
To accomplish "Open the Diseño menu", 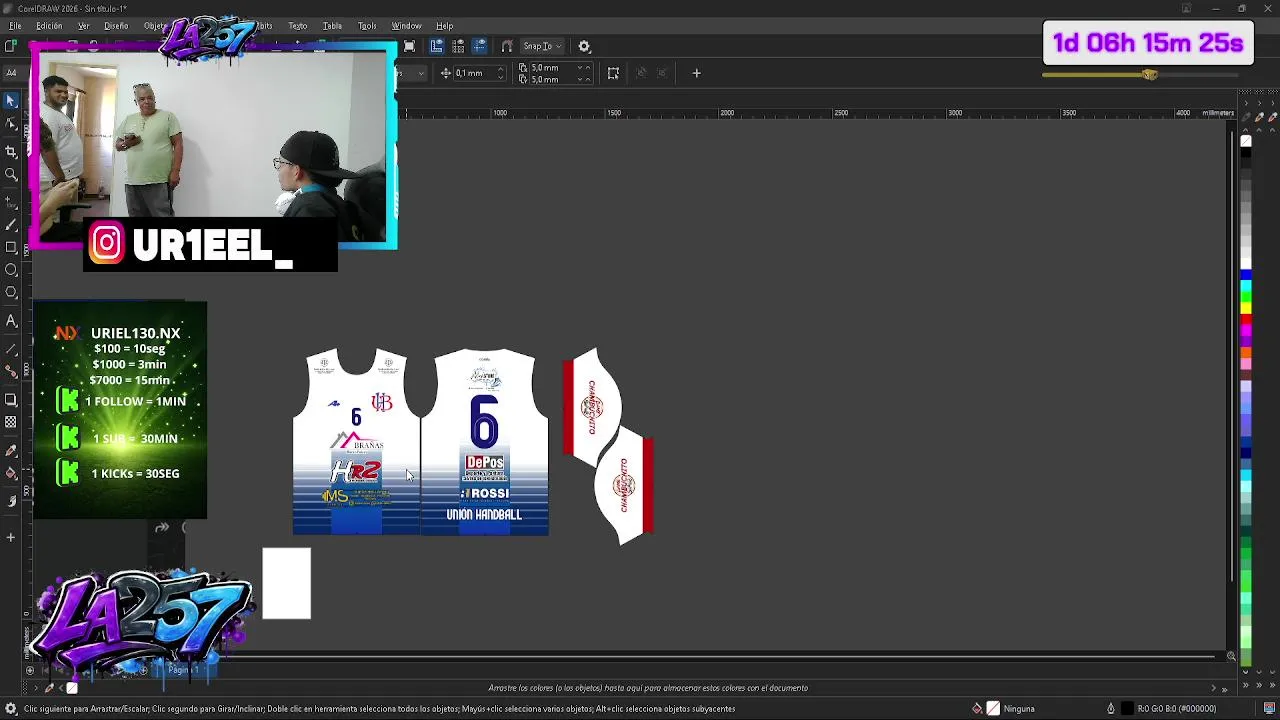I will tap(116, 26).
